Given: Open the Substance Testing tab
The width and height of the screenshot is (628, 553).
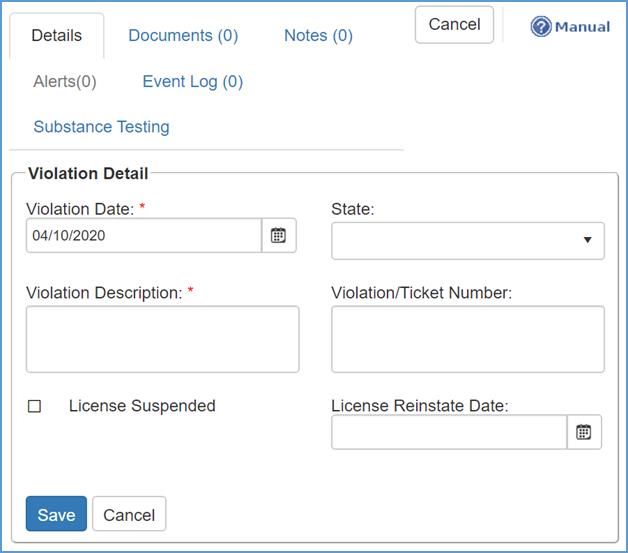Looking at the screenshot, I should pos(101,127).
